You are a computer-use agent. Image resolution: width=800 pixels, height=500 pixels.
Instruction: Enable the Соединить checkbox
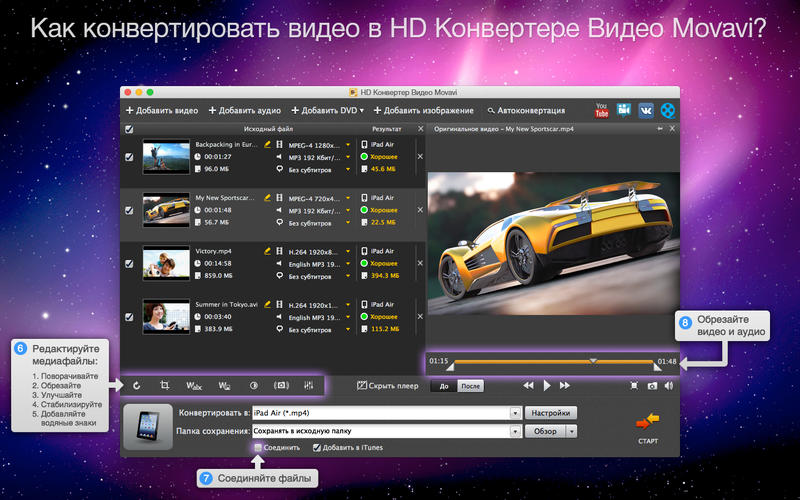click(x=258, y=447)
